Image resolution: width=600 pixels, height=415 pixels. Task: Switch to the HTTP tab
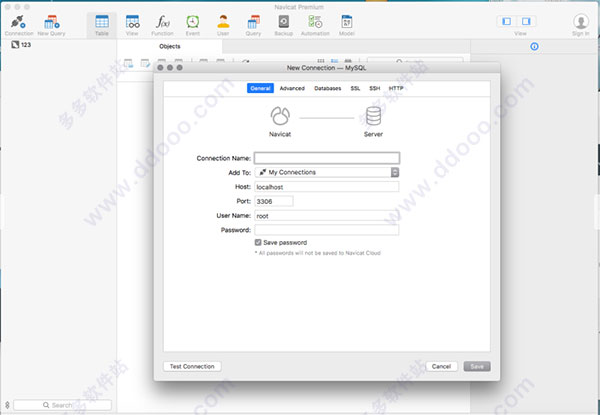click(396, 88)
